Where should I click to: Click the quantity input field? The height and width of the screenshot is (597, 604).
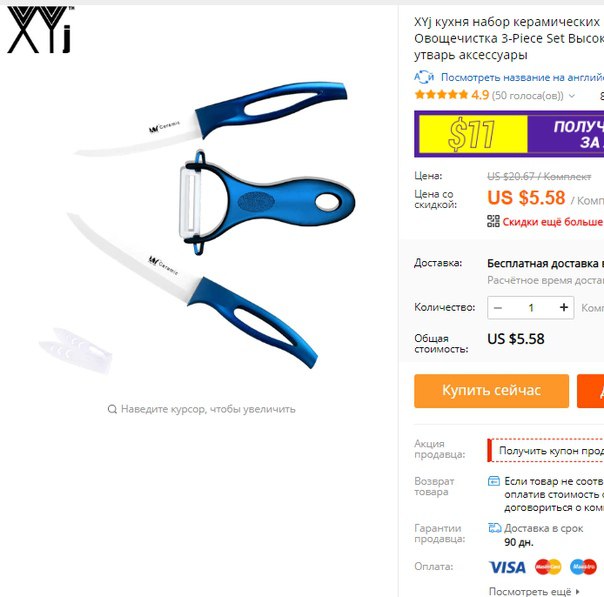(x=531, y=308)
